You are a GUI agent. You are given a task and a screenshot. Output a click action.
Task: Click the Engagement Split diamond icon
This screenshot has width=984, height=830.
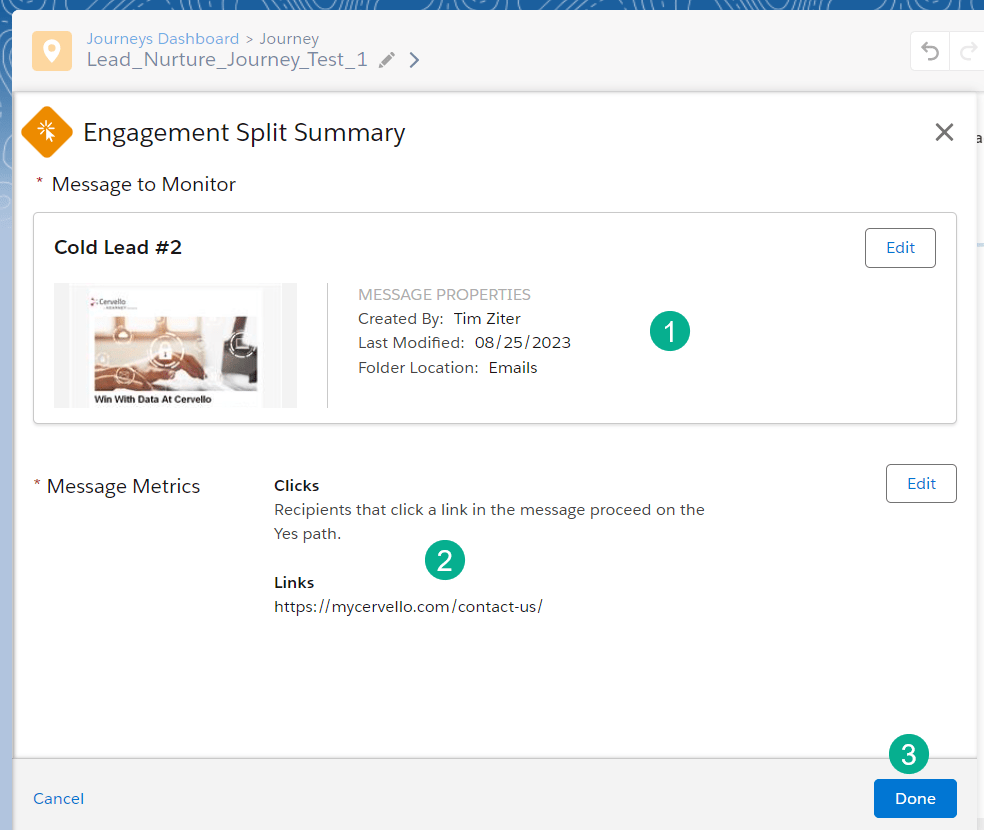(47, 132)
